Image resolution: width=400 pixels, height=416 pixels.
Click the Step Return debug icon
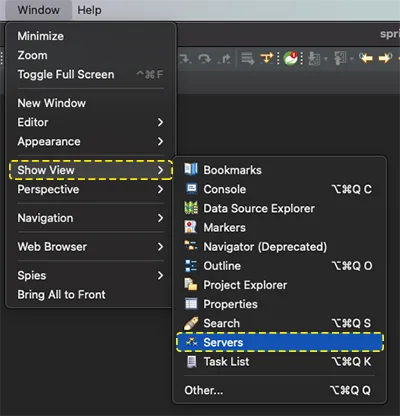pyautogui.click(x=225, y=59)
